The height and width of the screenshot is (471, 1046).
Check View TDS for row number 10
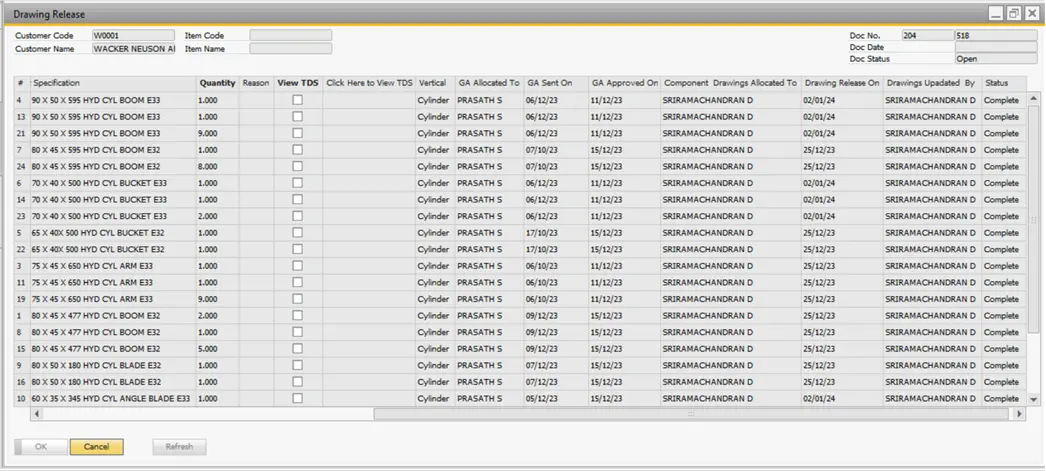297,398
